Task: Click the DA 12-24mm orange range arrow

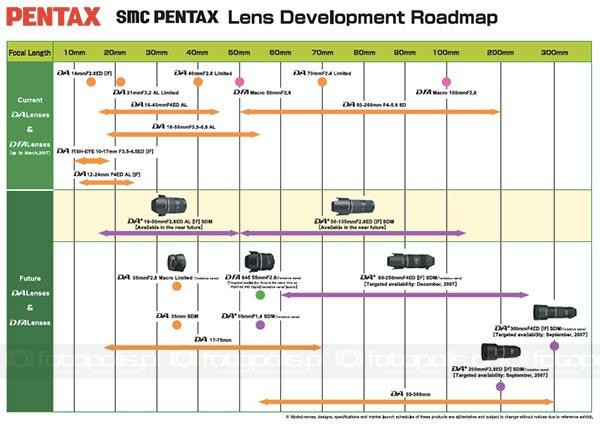Action: (107, 182)
